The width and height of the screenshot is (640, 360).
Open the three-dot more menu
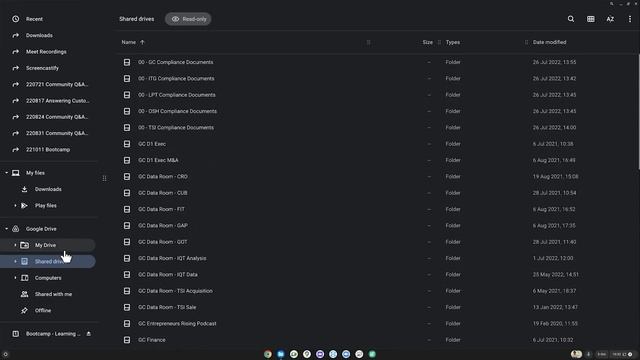click(x=630, y=19)
